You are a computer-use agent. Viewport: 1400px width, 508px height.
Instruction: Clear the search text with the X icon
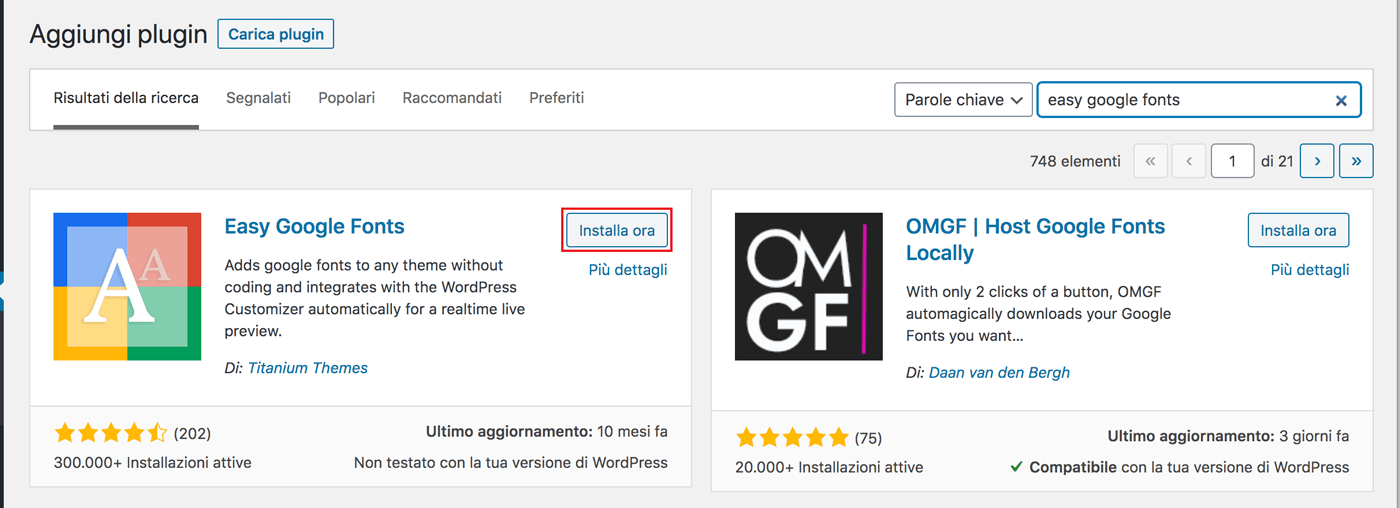tap(1341, 100)
